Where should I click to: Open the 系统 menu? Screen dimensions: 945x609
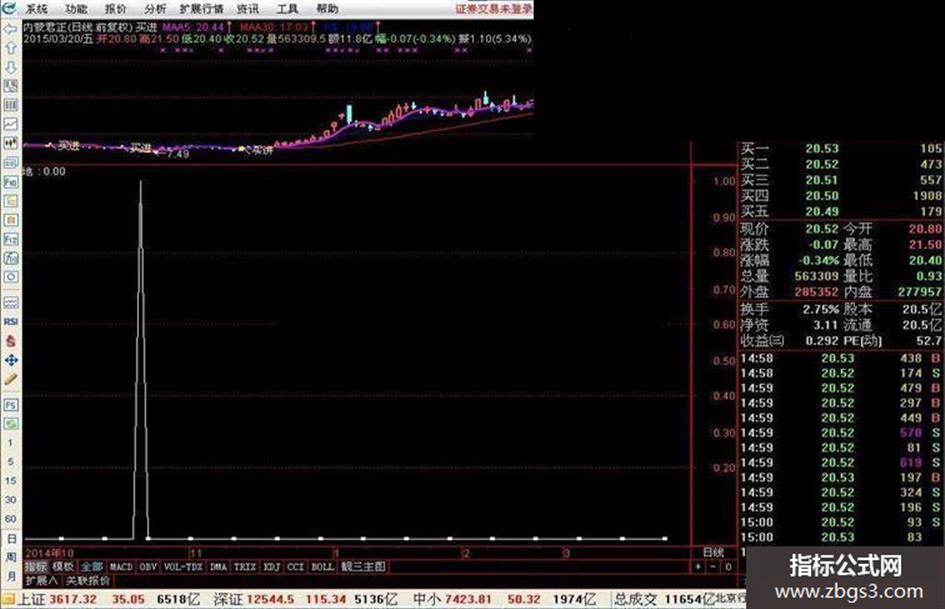coord(37,8)
